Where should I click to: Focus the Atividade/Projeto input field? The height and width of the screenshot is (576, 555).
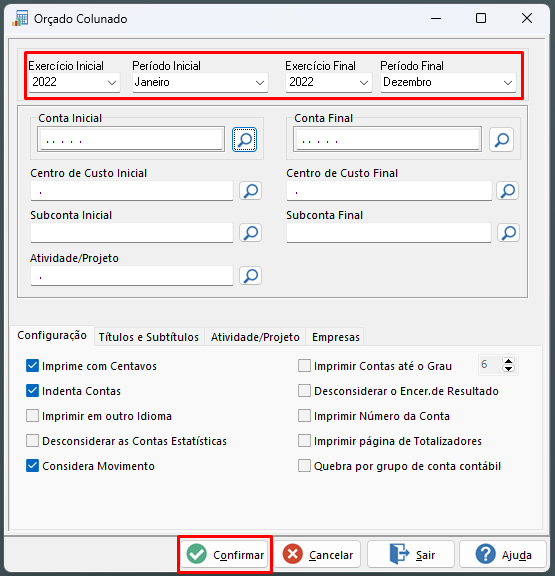coord(132,276)
